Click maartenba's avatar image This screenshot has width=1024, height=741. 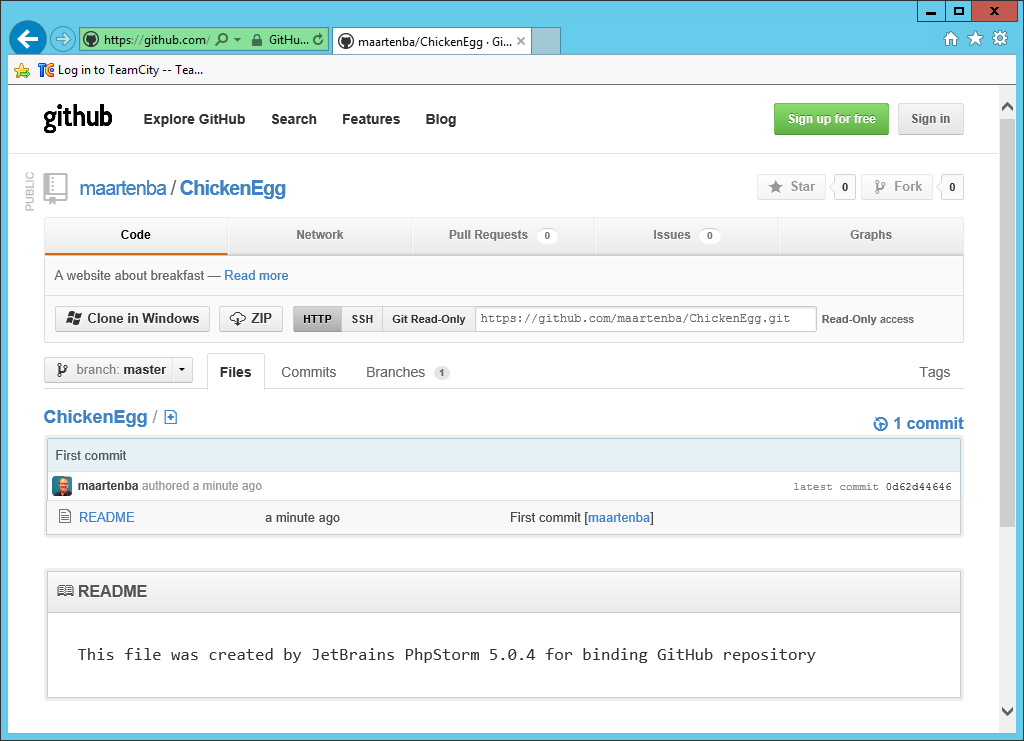62,486
